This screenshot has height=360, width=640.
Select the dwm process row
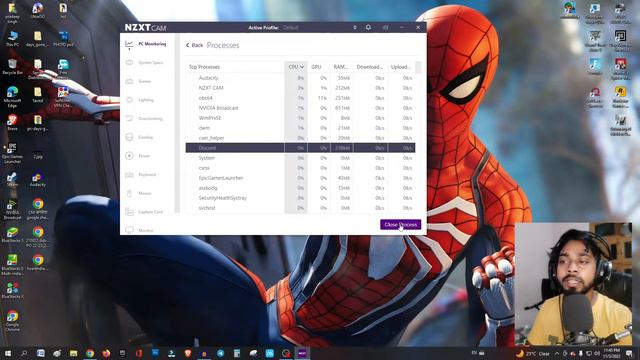pyautogui.click(x=300, y=128)
